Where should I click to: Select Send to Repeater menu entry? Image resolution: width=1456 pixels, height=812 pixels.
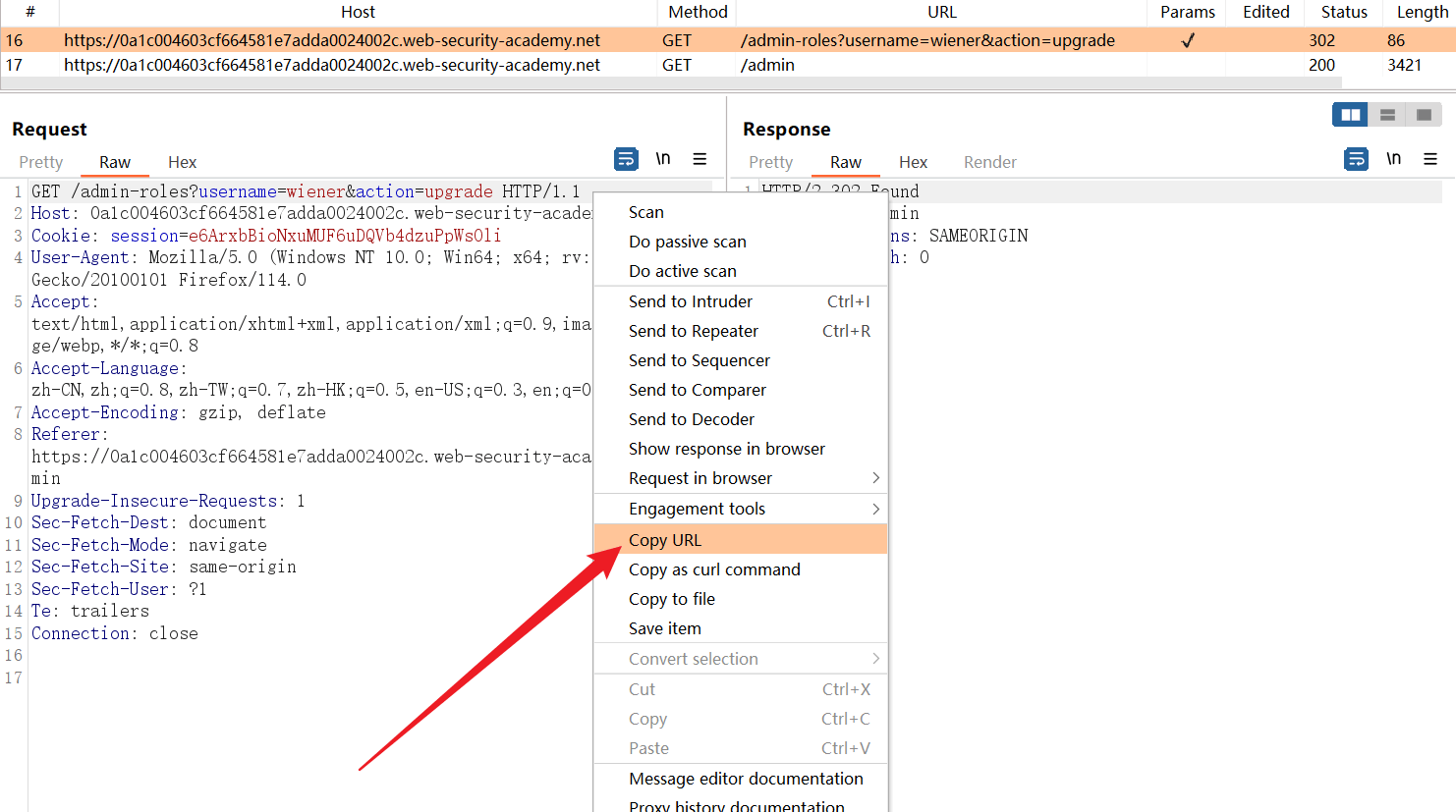694,331
